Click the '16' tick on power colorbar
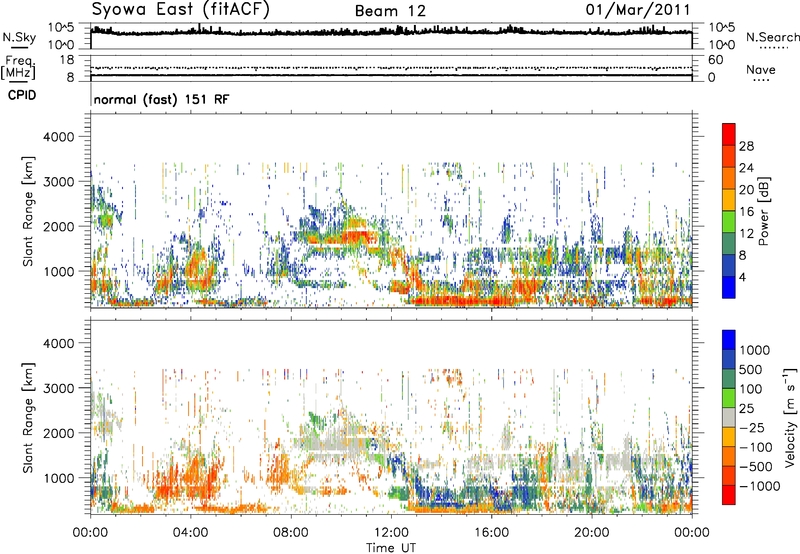The image size is (800, 554). 746,212
